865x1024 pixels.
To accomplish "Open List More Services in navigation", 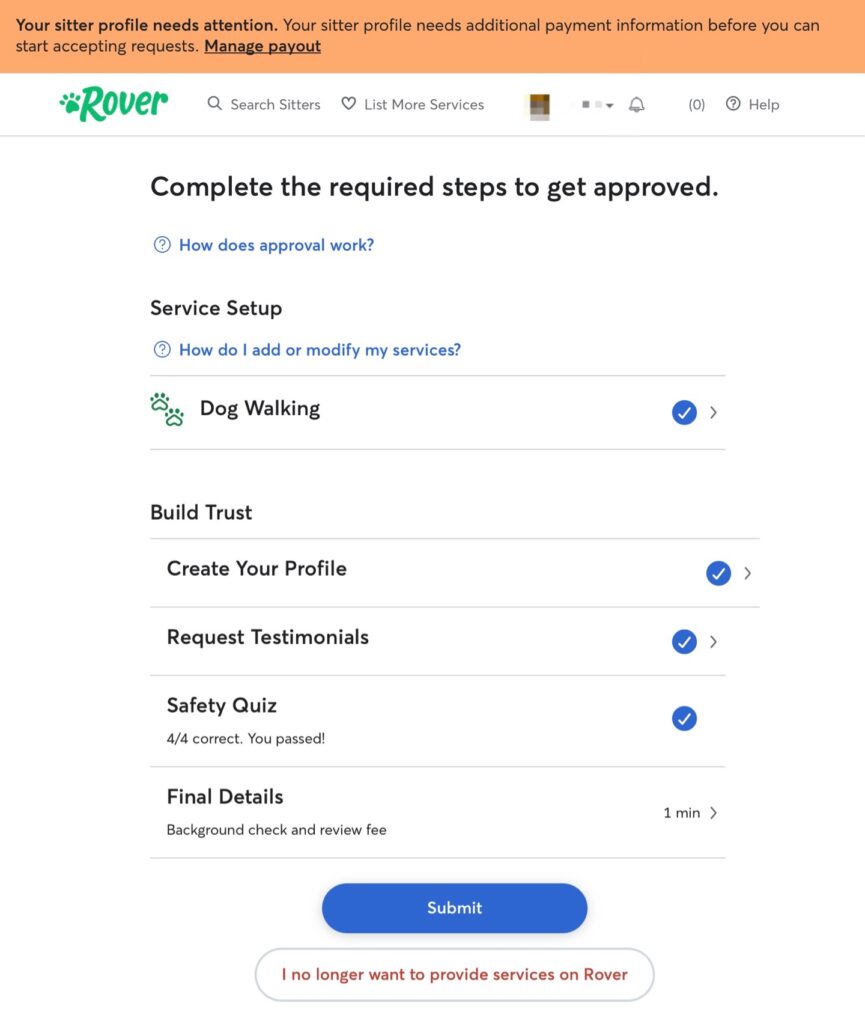I will coord(424,104).
